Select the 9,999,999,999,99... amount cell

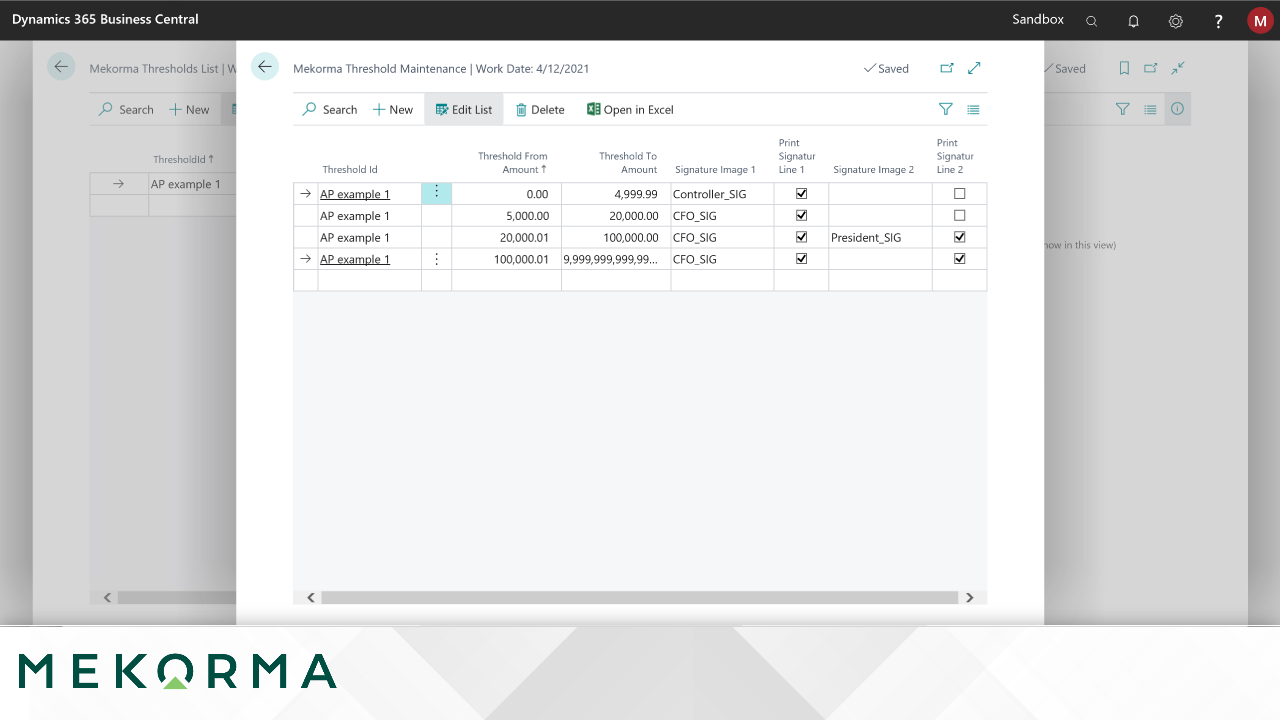(616, 259)
